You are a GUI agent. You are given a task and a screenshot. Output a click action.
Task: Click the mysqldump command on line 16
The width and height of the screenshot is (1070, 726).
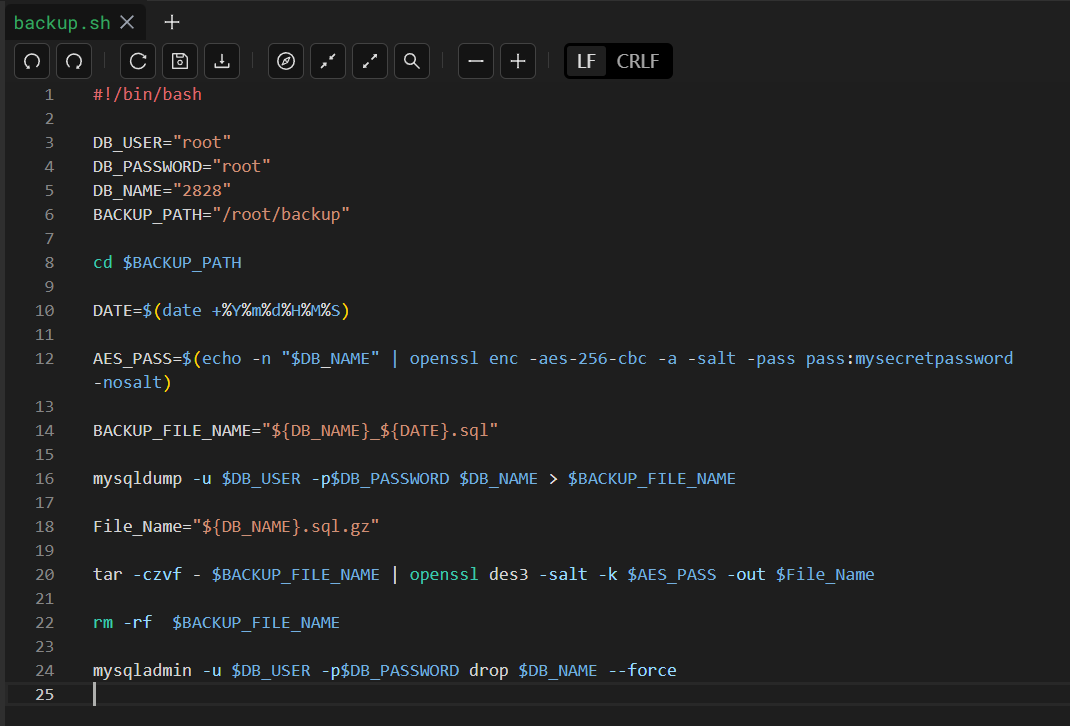coord(137,478)
